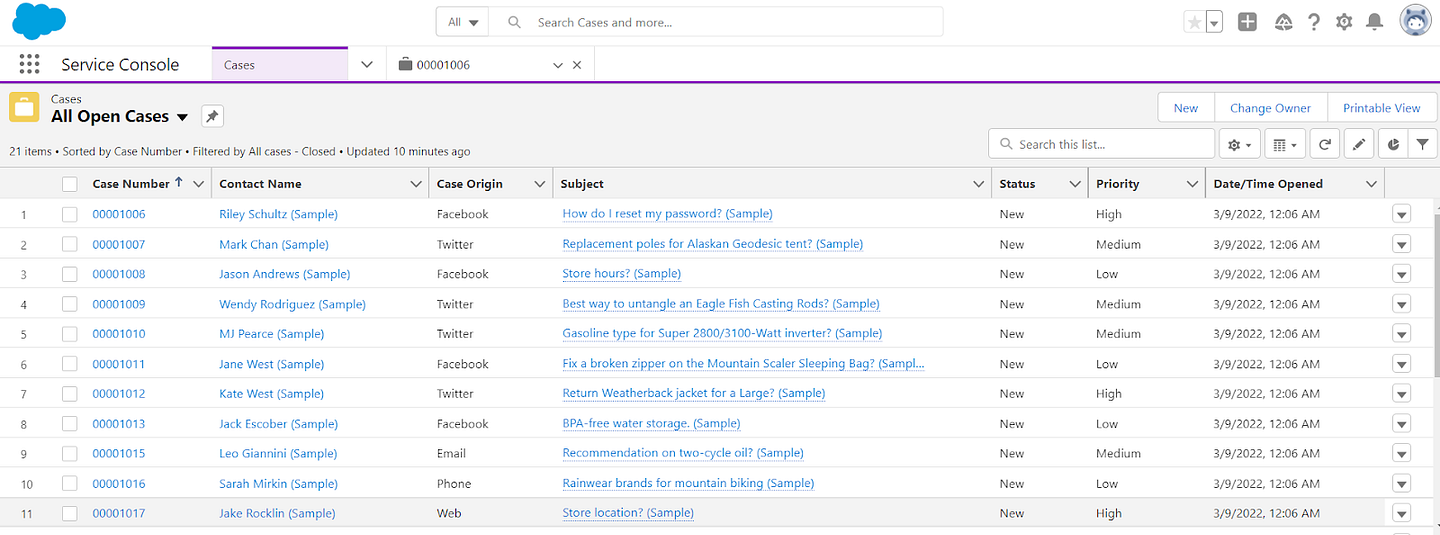Click the pencil edit list icon
Image resolution: width=1440 pixels, height=535 pixels.
[x=1358, y=144]
